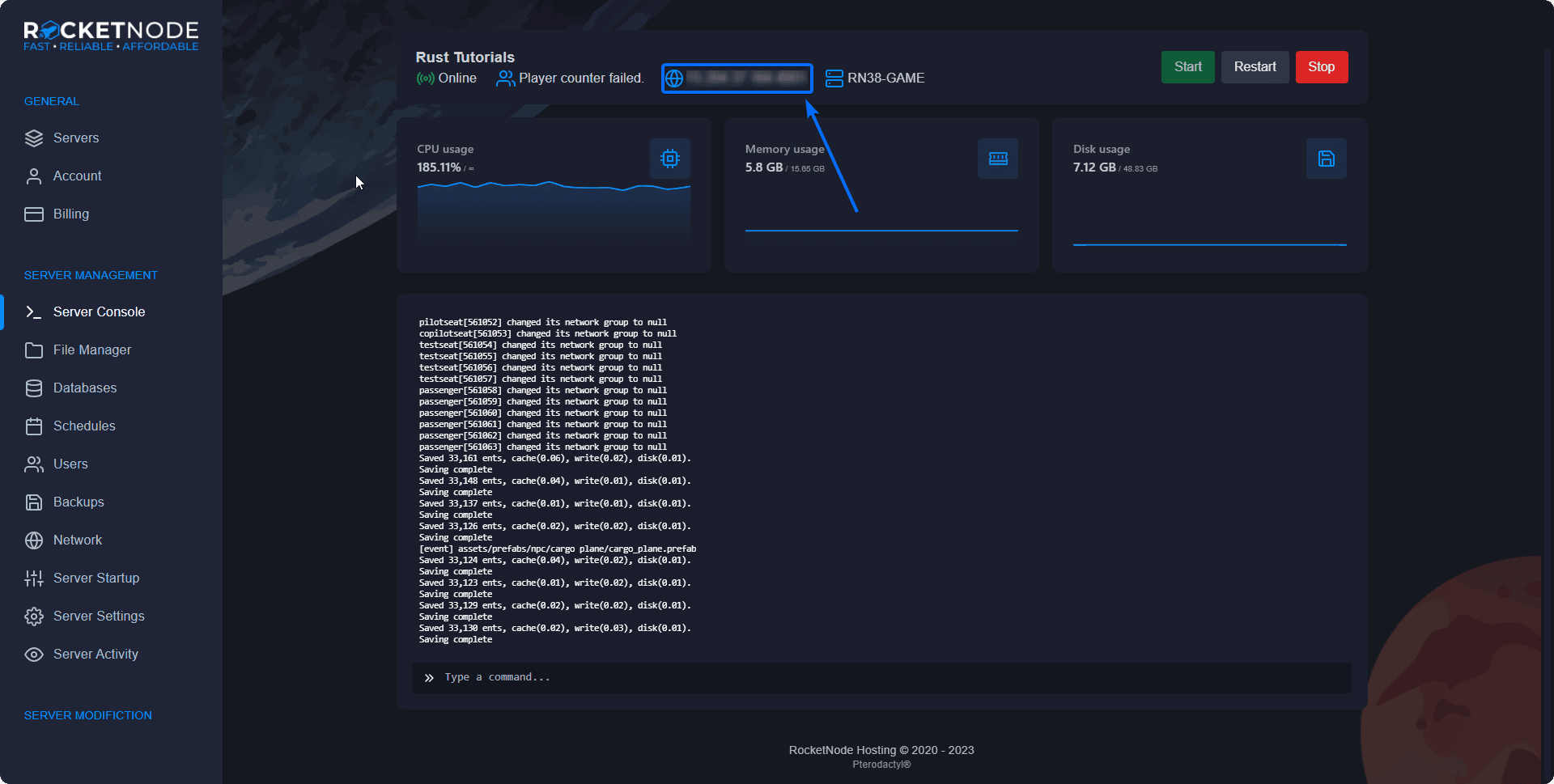Viewport: 1554px width, 784px height.
Task: Stop the server with red button
Action: click(x=1321, y=67)
